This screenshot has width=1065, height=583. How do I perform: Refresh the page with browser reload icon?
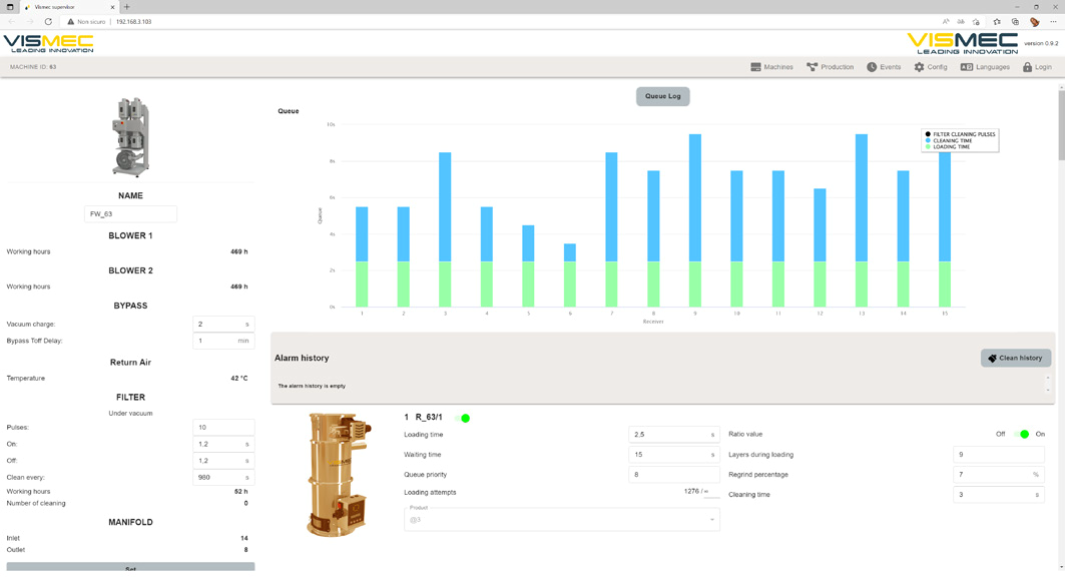tap(48, 21)
